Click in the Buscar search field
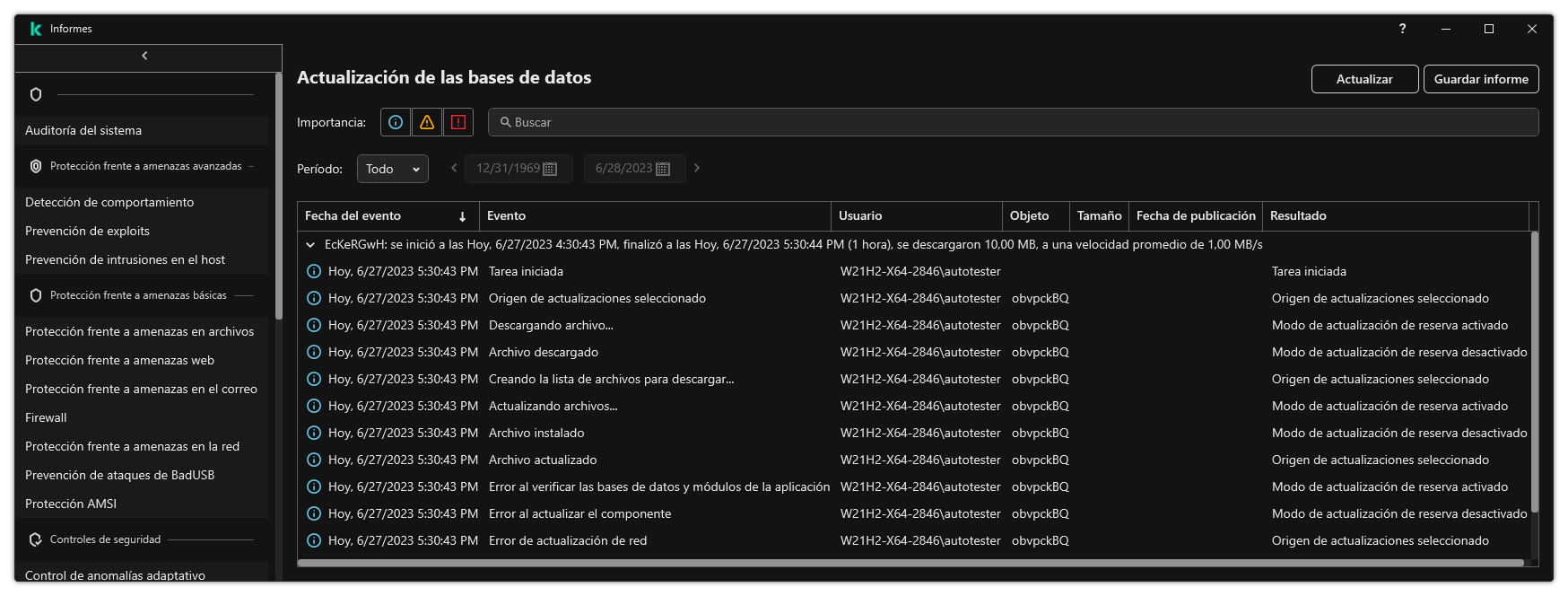Image resolution: width=1568 pixels, height=596 pixels. pos(1014,122)
